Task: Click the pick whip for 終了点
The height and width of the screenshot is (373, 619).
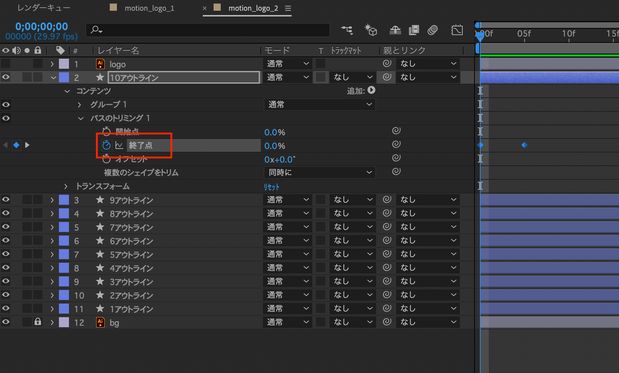Action: pos(396,145)
